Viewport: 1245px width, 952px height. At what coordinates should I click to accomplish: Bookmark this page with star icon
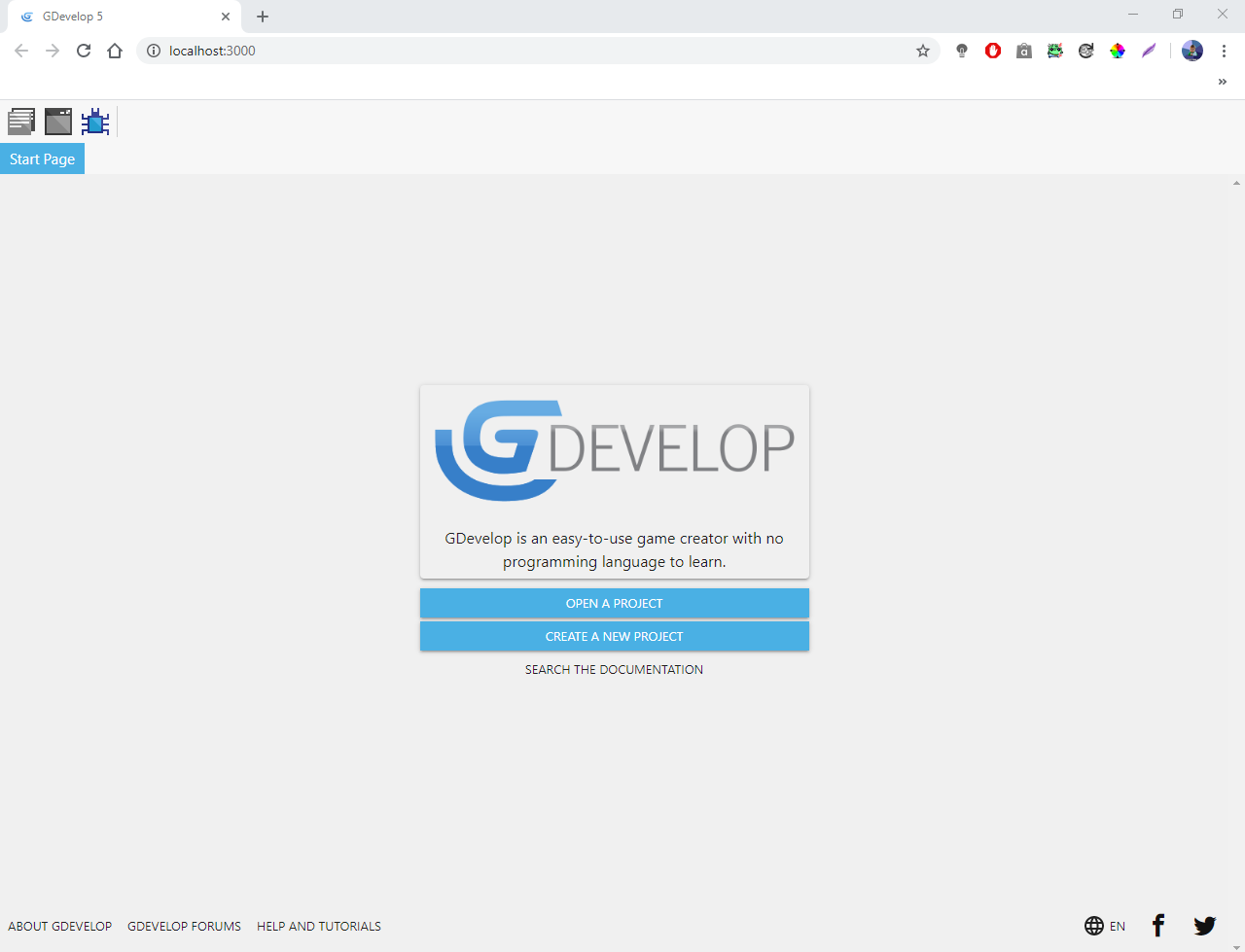point(923,51)
